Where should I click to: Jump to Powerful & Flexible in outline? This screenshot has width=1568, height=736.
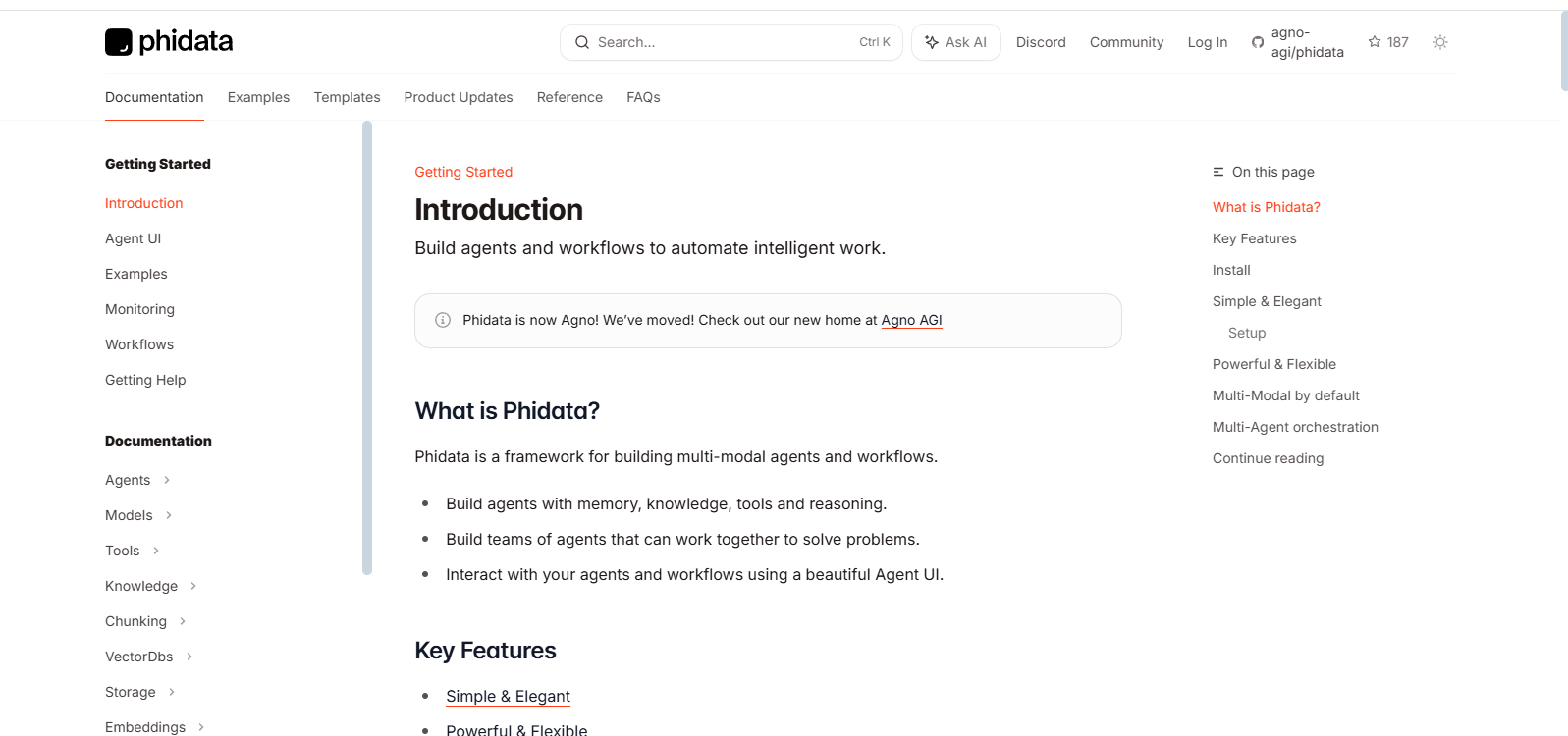pos(1273,364)
